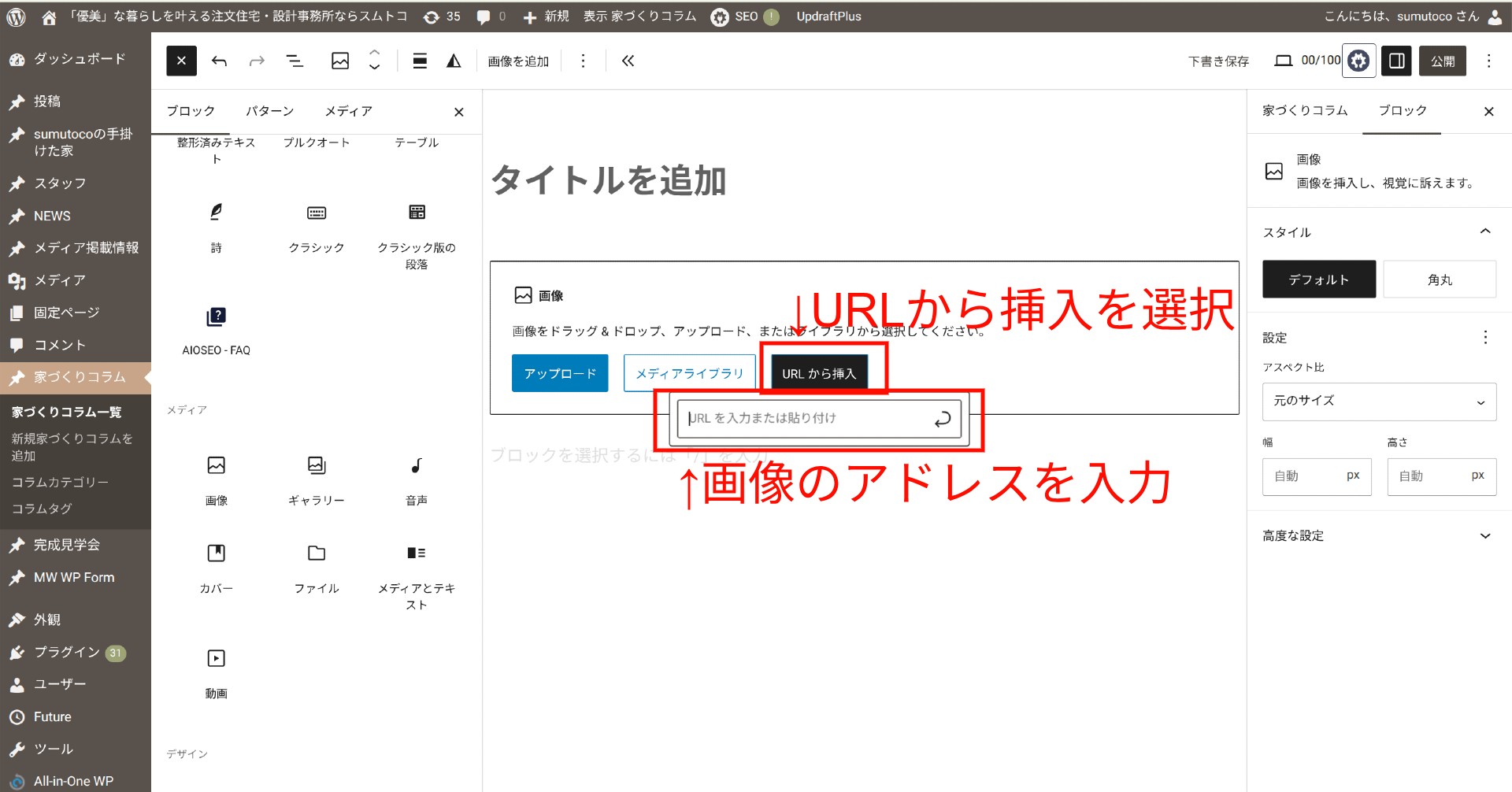Open the 家づくりコラム settings tab
The height and width of the screenshot is (792, 1512).
click(x=1305, y=111)
